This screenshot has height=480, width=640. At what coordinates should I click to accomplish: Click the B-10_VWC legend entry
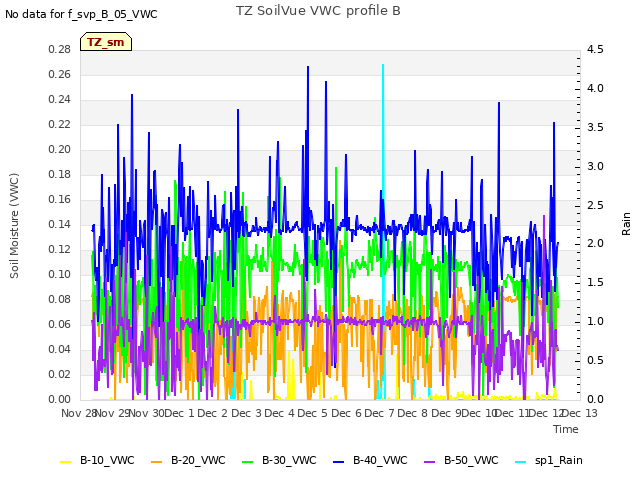97,461
